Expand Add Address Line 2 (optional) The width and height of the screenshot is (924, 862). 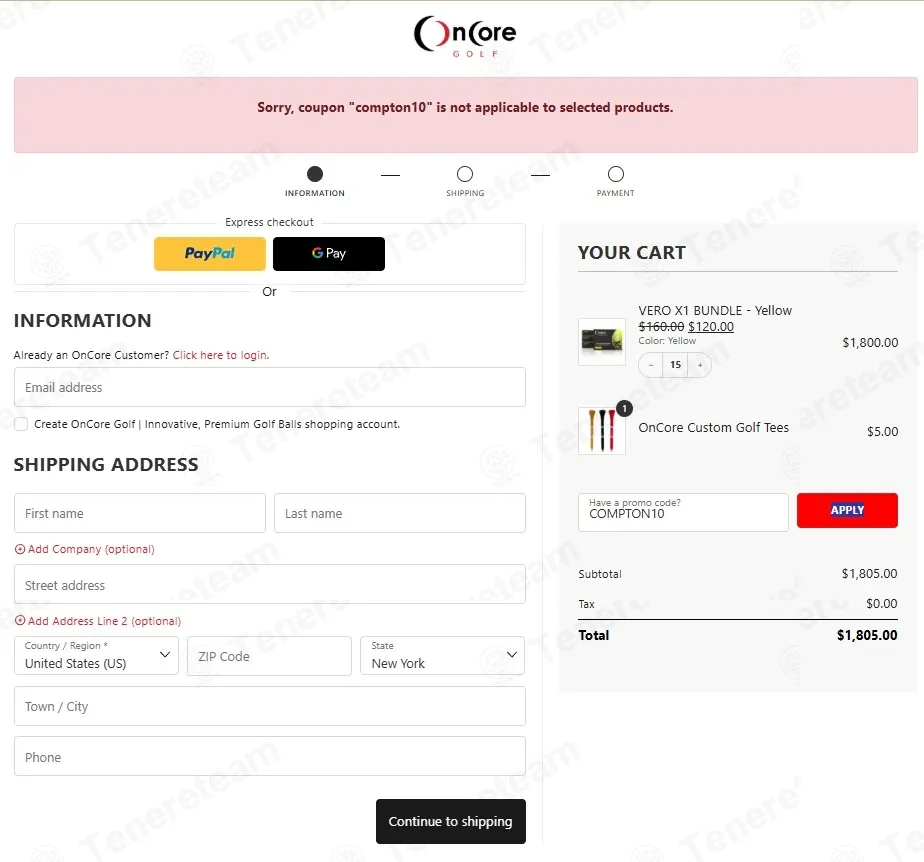pos(98,621)
